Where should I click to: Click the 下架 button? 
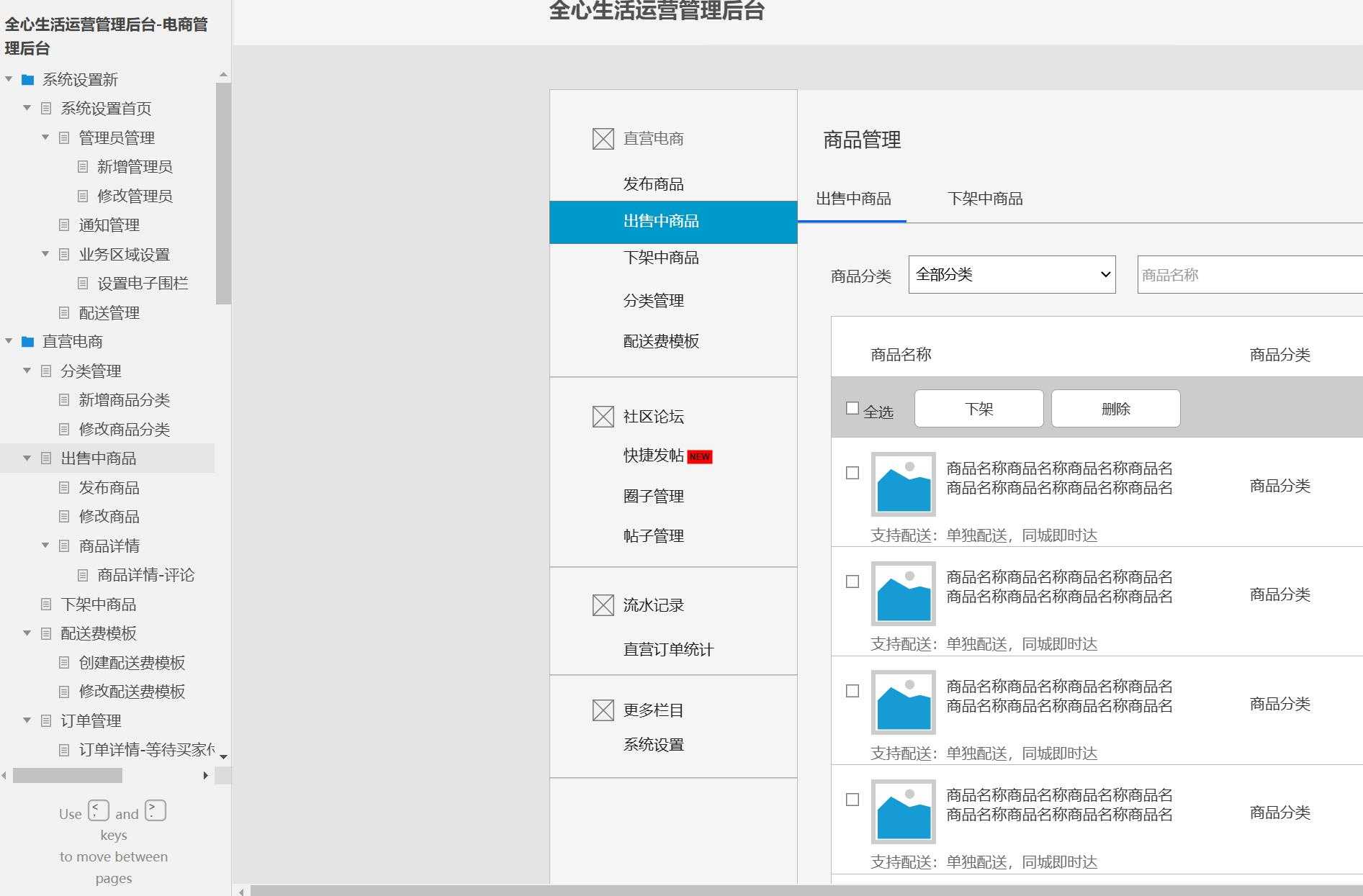click(x=978, y=408)
